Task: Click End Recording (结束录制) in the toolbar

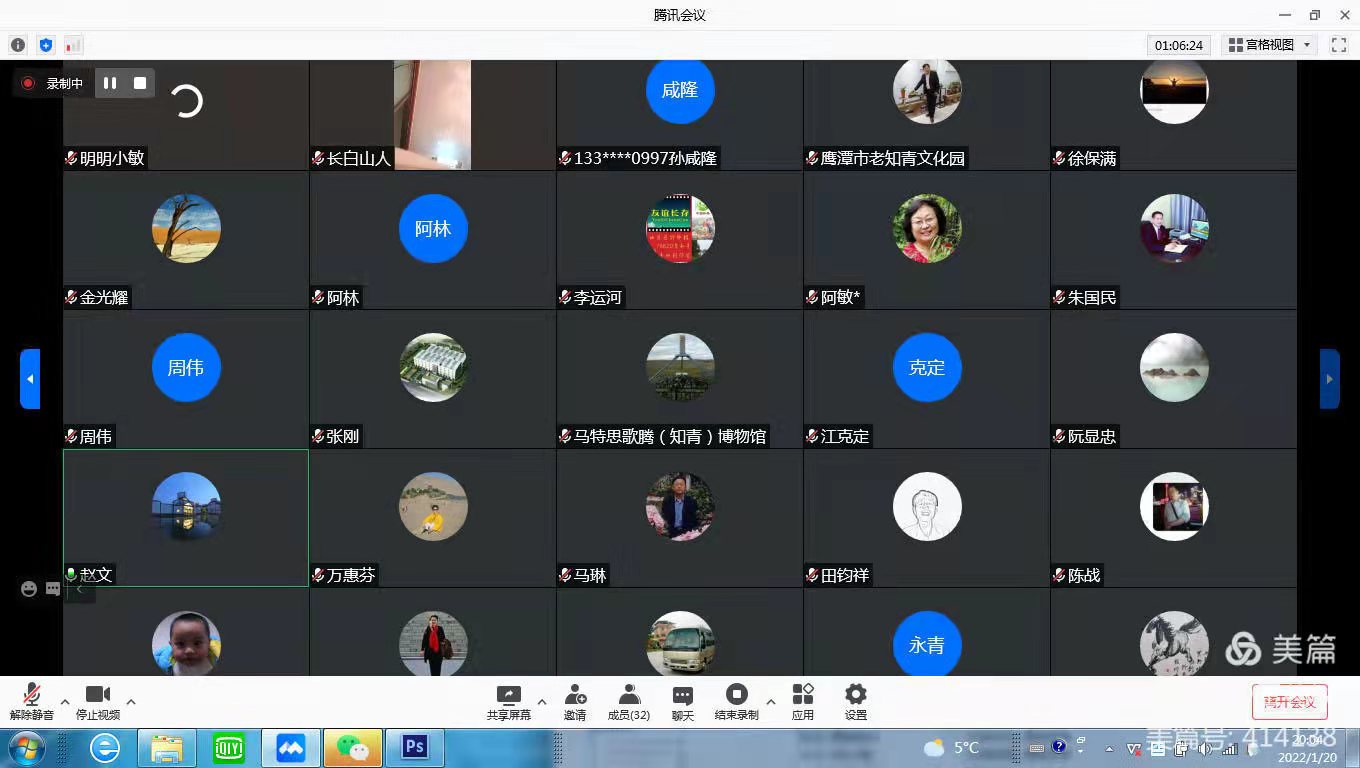Action: click(736, 701)
